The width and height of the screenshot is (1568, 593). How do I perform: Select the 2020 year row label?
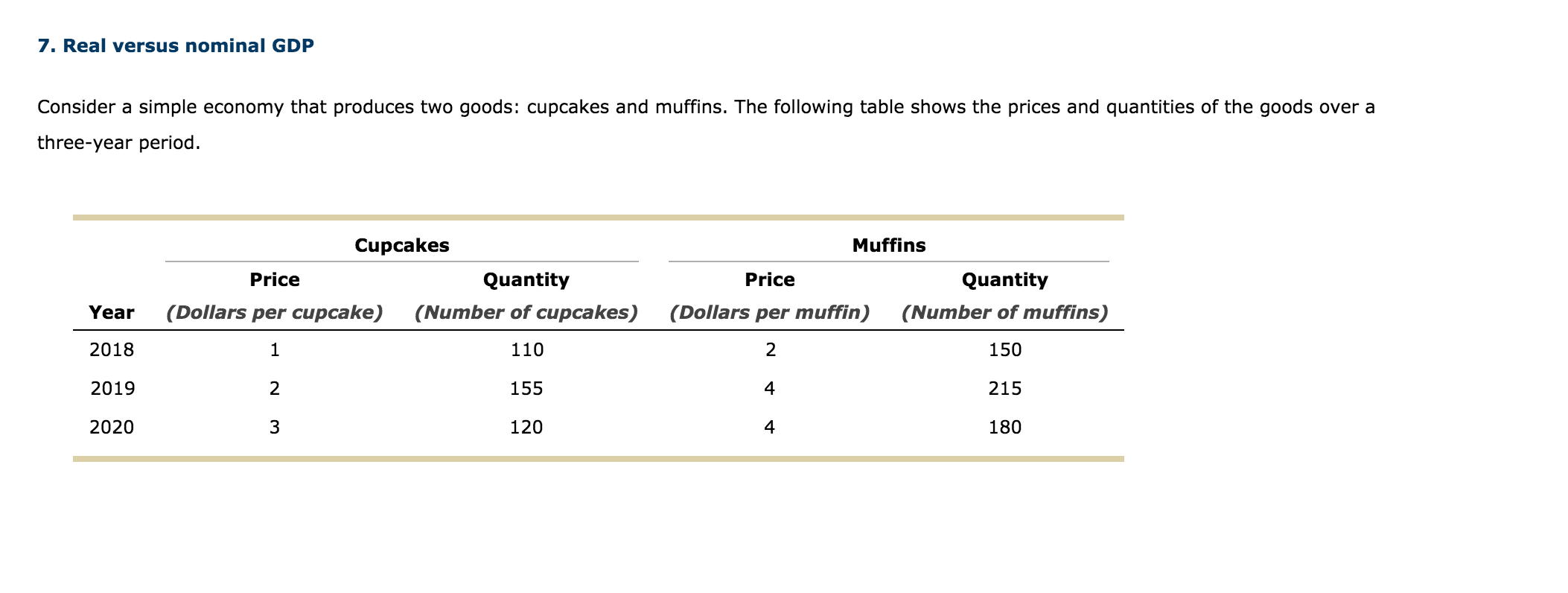point(112,427)
